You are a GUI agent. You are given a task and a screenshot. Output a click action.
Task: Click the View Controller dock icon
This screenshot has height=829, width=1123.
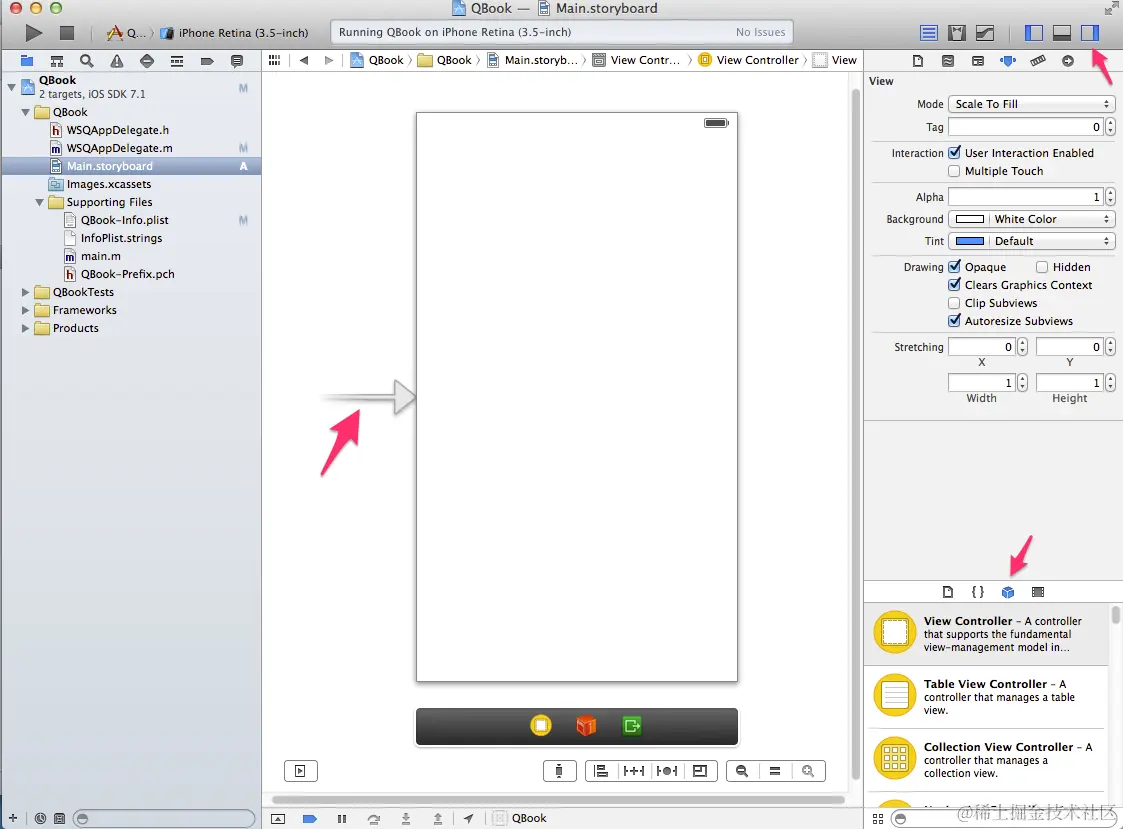click(541, 726)
